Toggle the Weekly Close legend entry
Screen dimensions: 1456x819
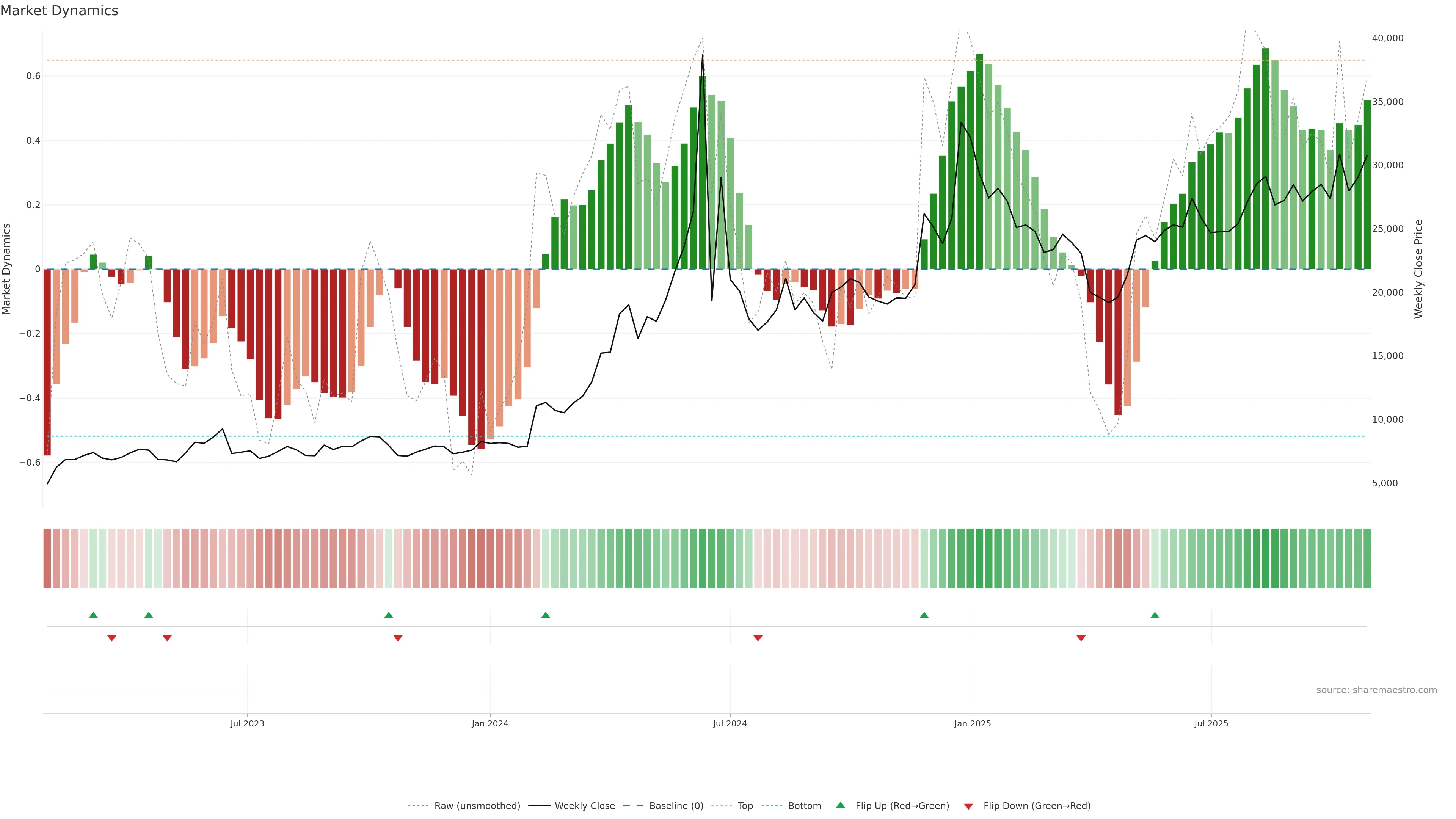point(584,806)
